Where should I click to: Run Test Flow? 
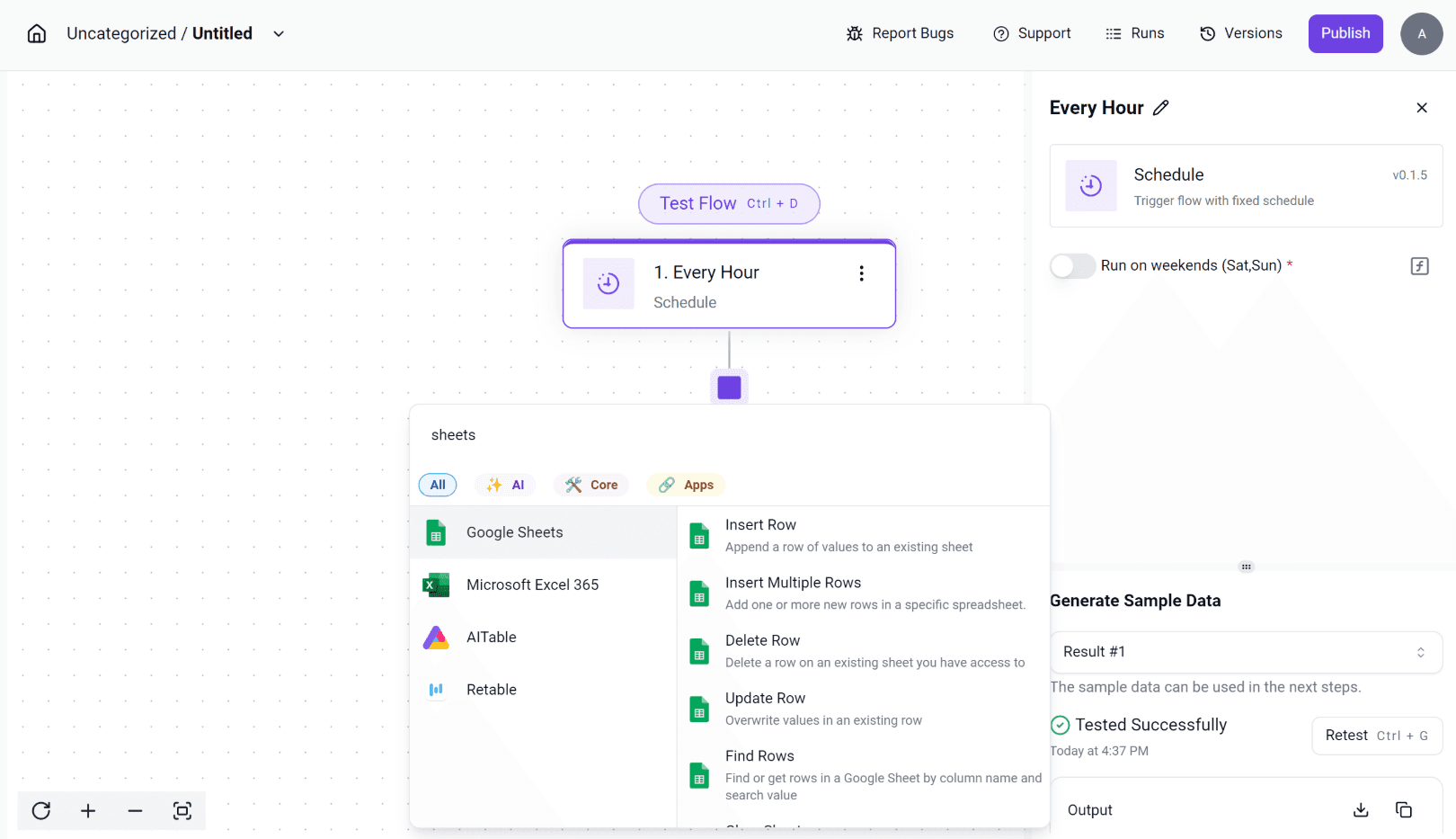pyautogui.click(x=728, y=203)
